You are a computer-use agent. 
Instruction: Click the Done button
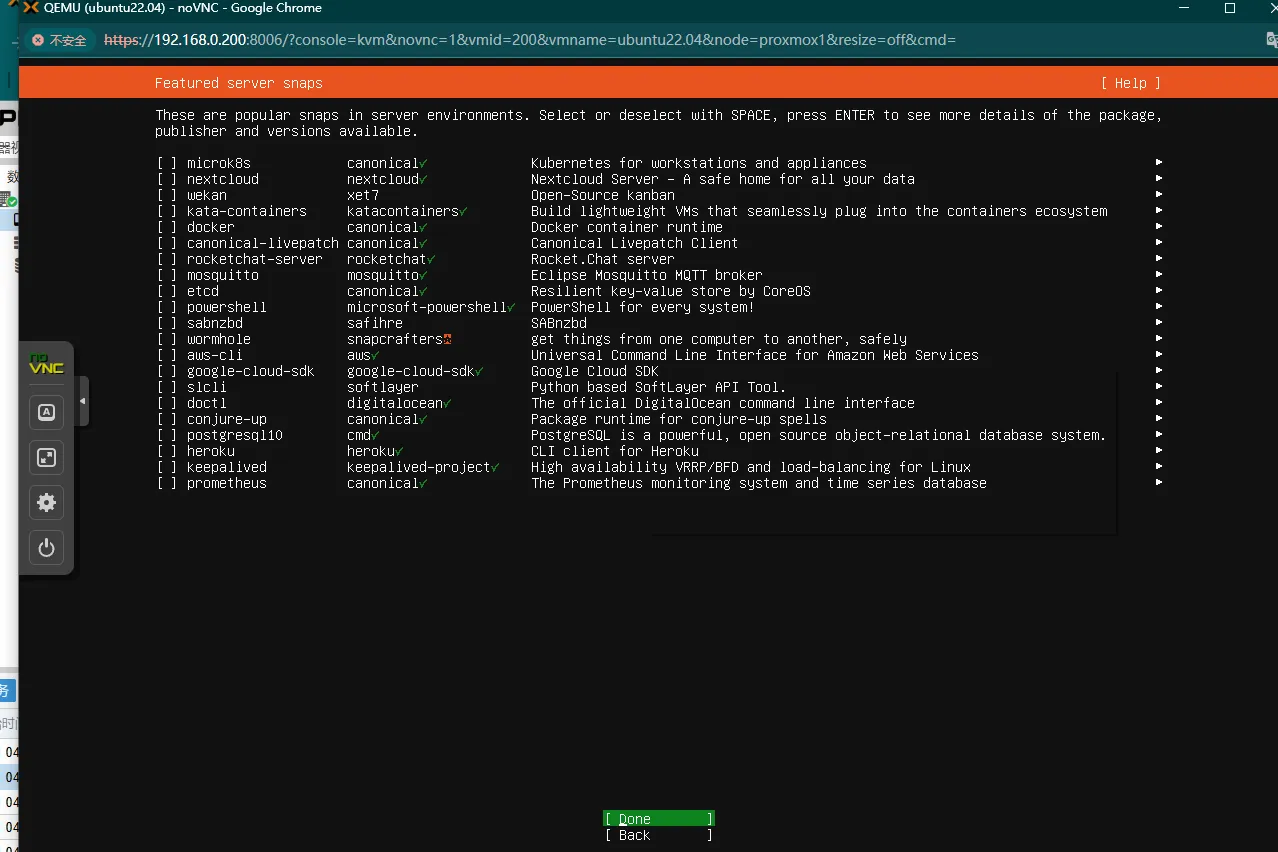coord(659,819)
